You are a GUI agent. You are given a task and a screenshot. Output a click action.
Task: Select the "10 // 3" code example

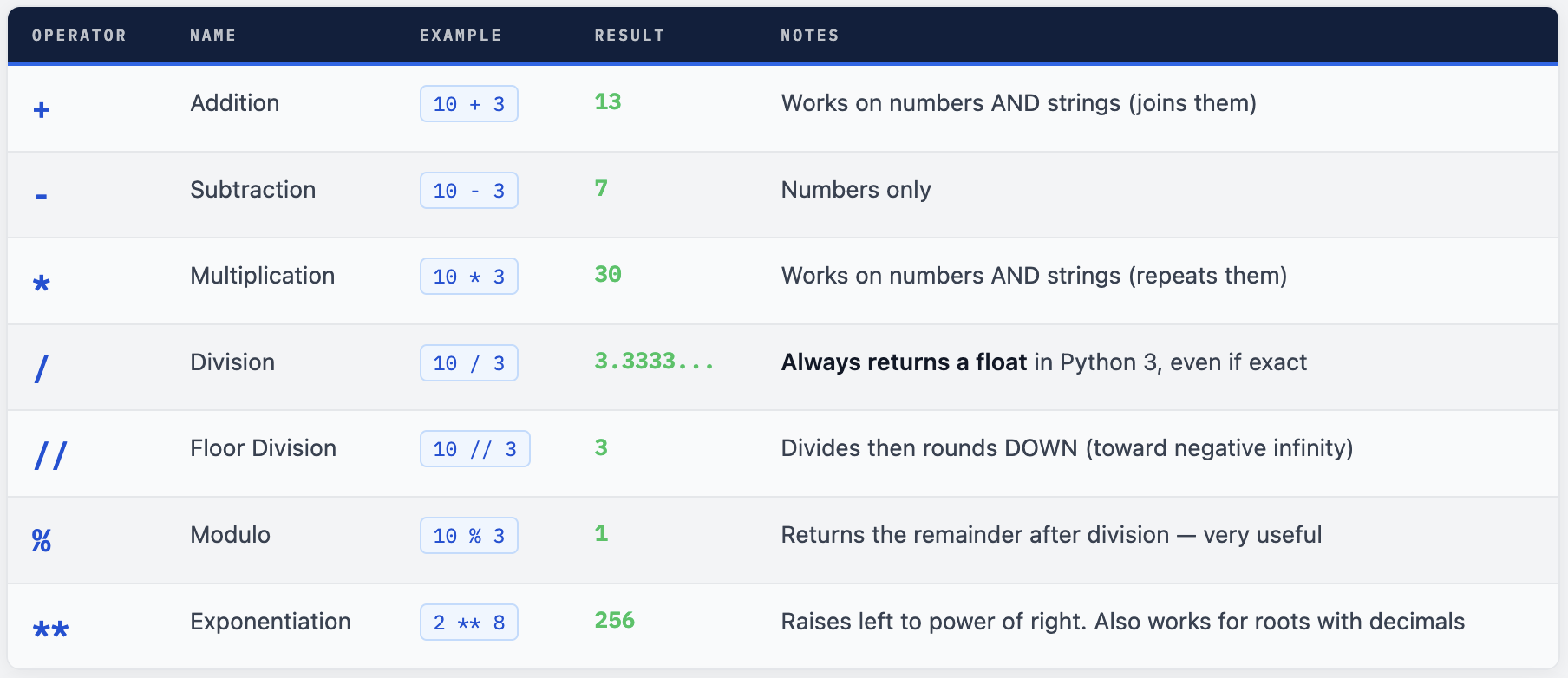click(x=474, y=449)
